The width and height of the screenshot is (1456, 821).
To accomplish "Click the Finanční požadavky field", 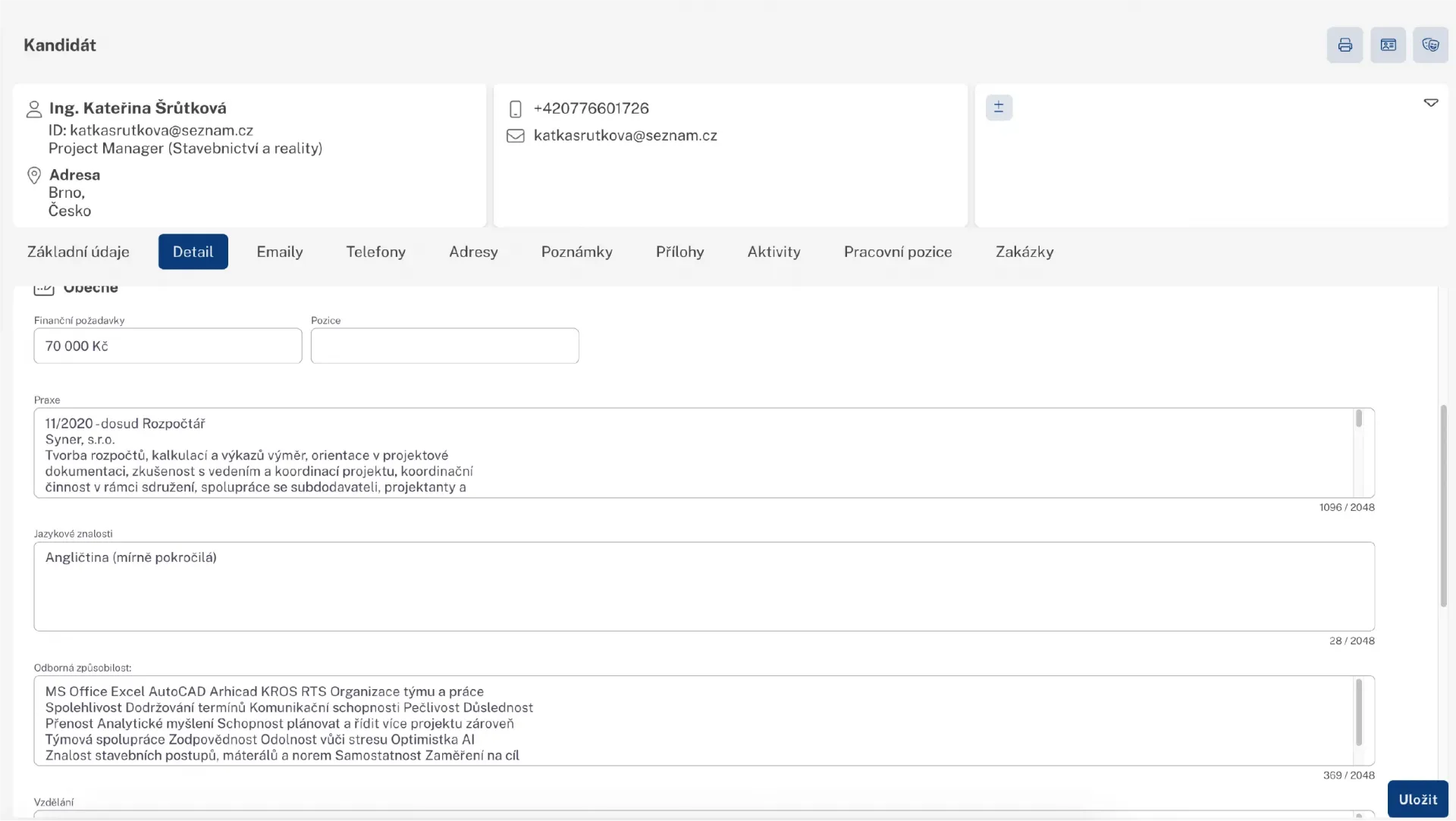I will (168, 346).
